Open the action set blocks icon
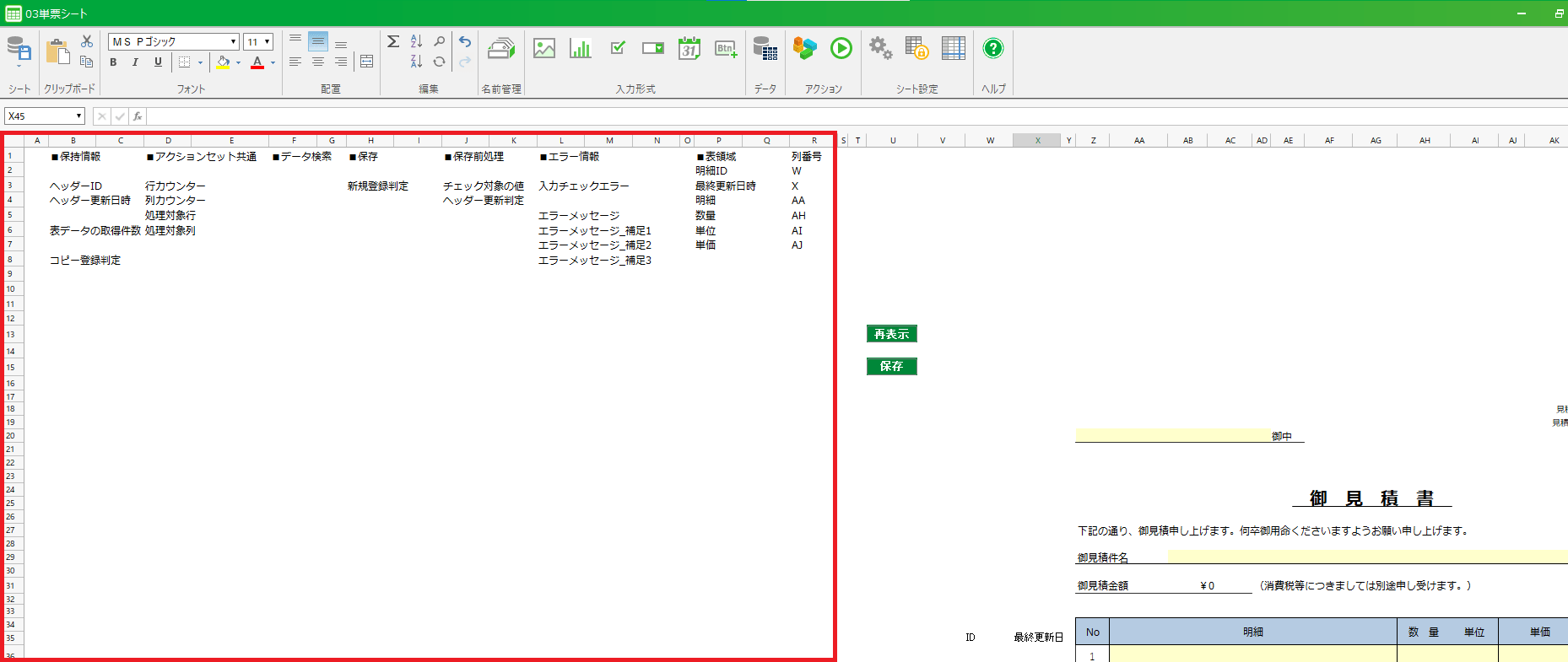1568x662 pixels. [x=805, y=49]
